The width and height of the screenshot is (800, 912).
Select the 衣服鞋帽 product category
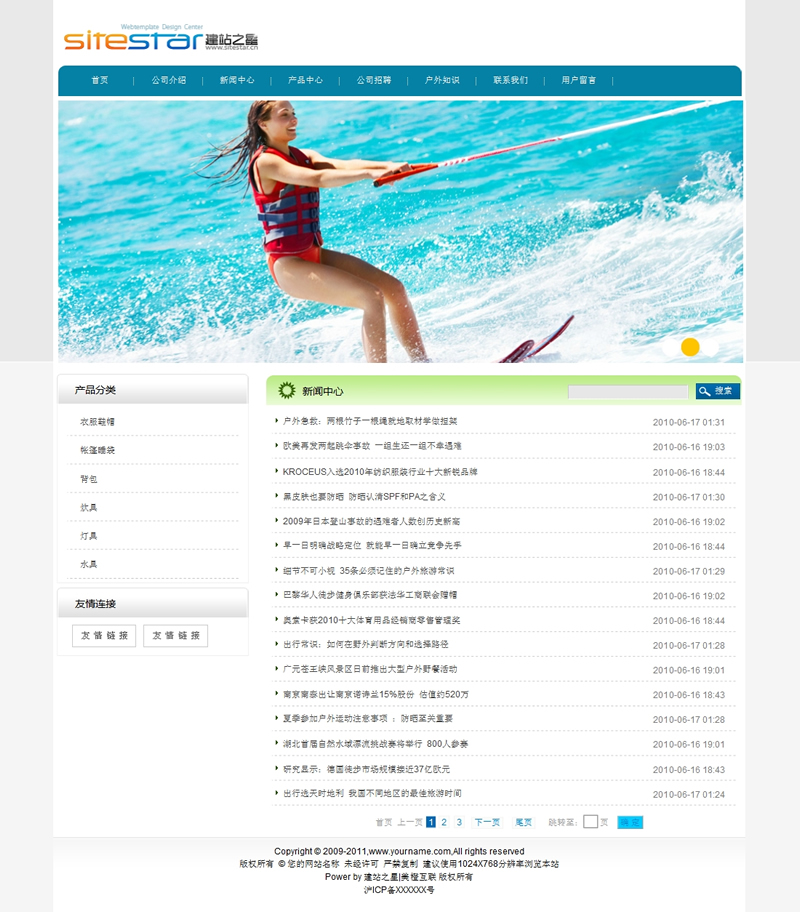(98, 422)
